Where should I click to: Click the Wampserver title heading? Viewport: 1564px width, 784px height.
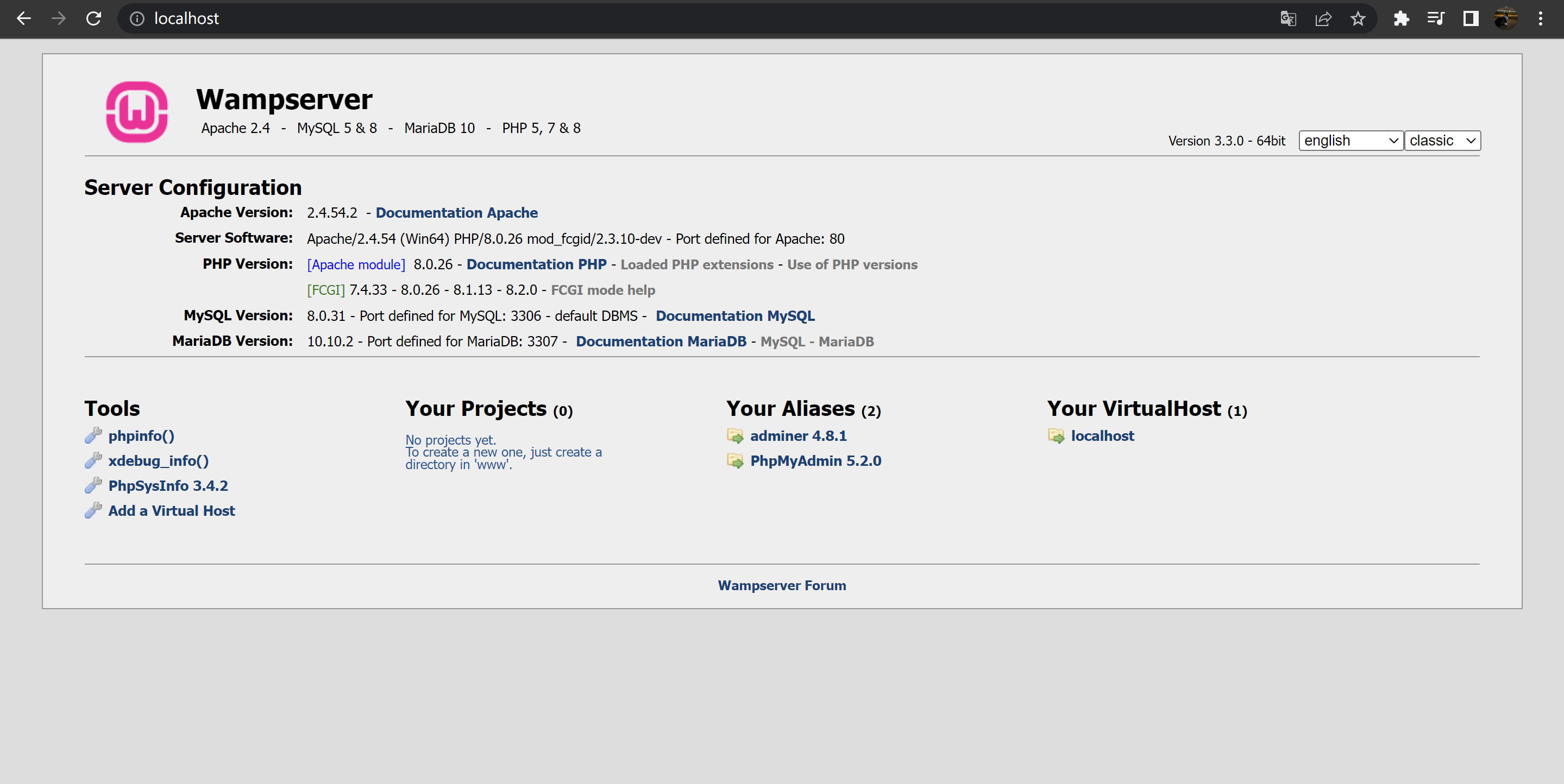tap(284, 99)
